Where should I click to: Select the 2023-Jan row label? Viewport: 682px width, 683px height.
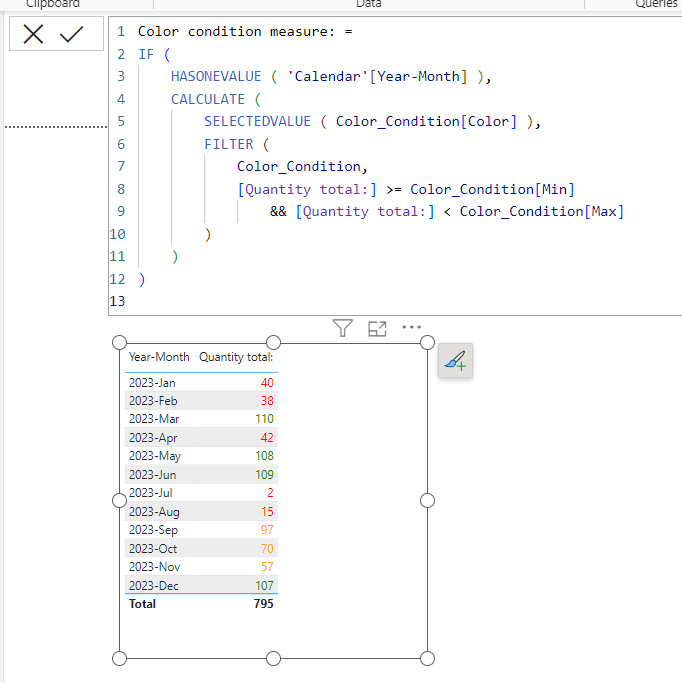(x=152, y=383)
